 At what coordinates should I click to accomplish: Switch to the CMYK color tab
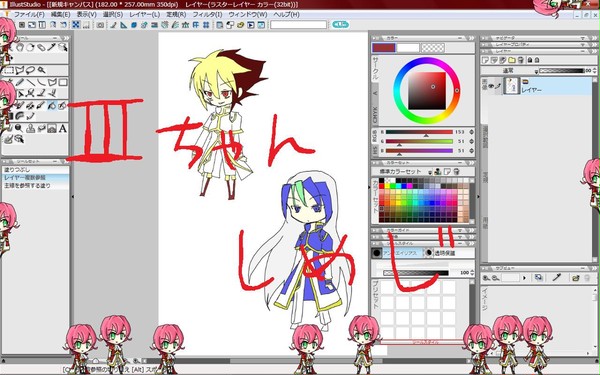point(375,115)
